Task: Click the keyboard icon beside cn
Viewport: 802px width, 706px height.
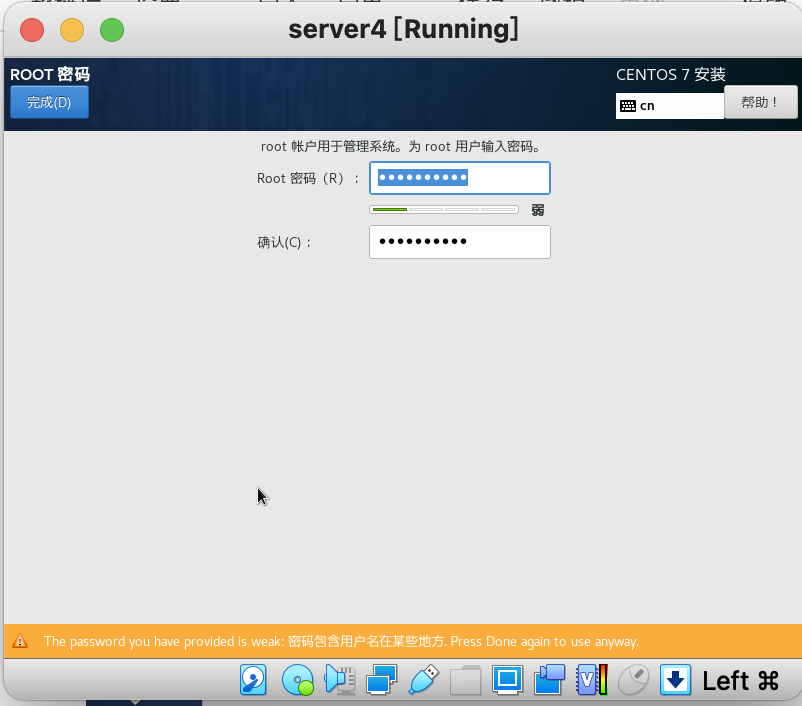Action: (628, 106)
